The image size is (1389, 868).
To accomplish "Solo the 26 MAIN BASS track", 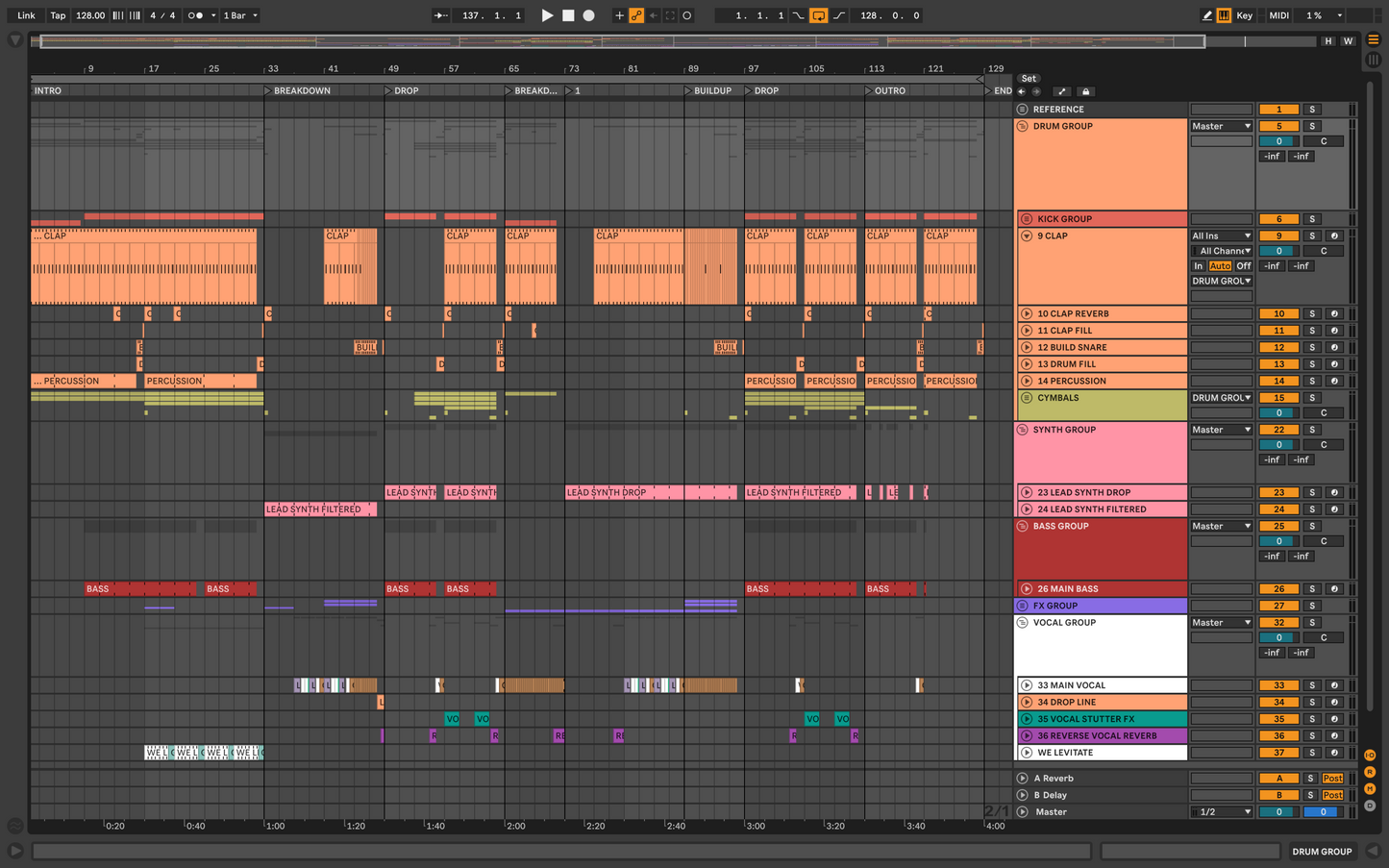I will coord(1312,589).
